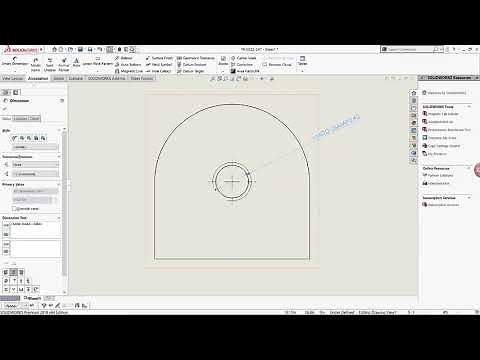480x360 pixels.
Task: Click the Tables tool
Action: [x=302, y=61]
